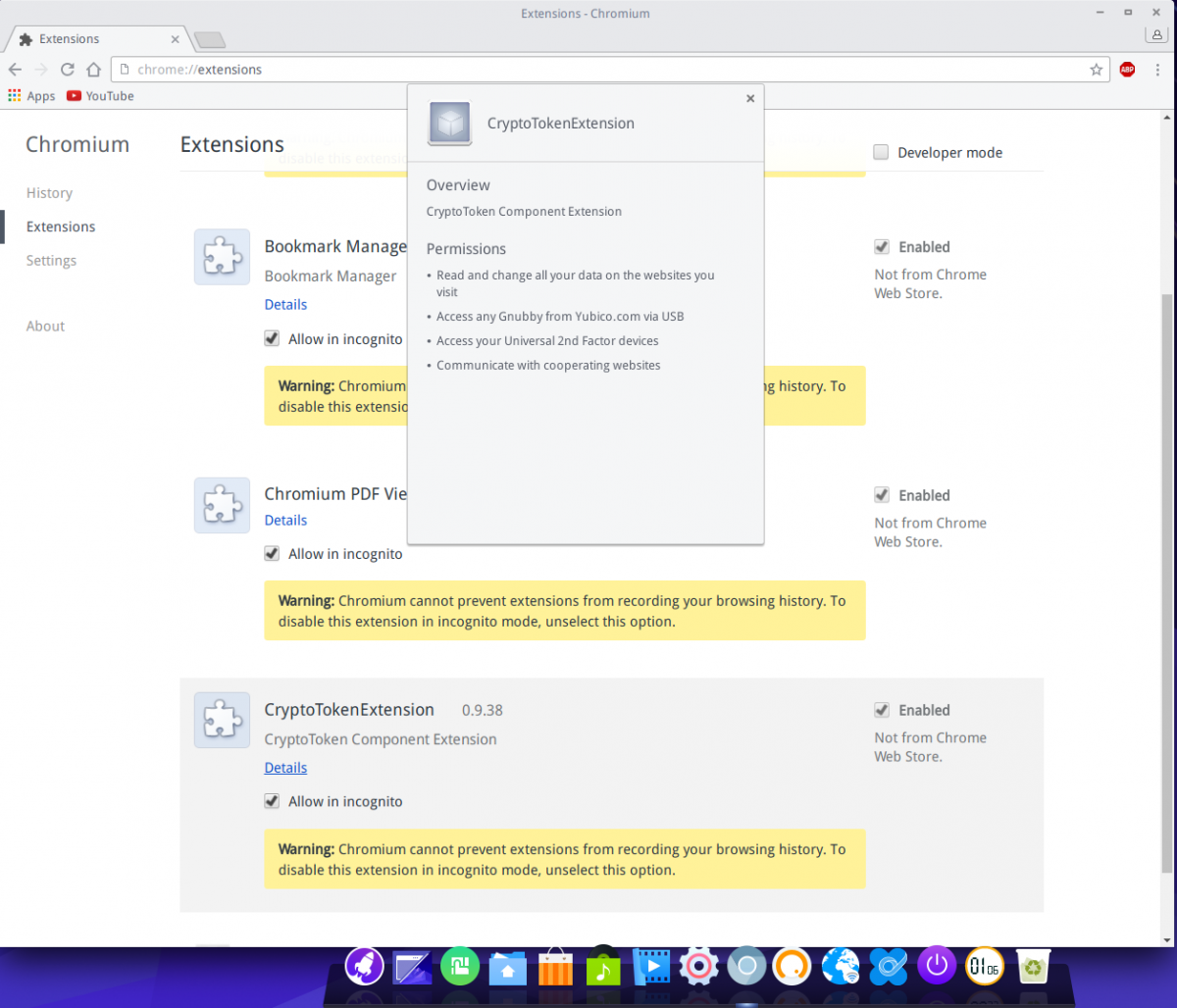Click the purple power button dock icon
This screenshot has height=1008, width=1177.
click(x=937, y=967)
